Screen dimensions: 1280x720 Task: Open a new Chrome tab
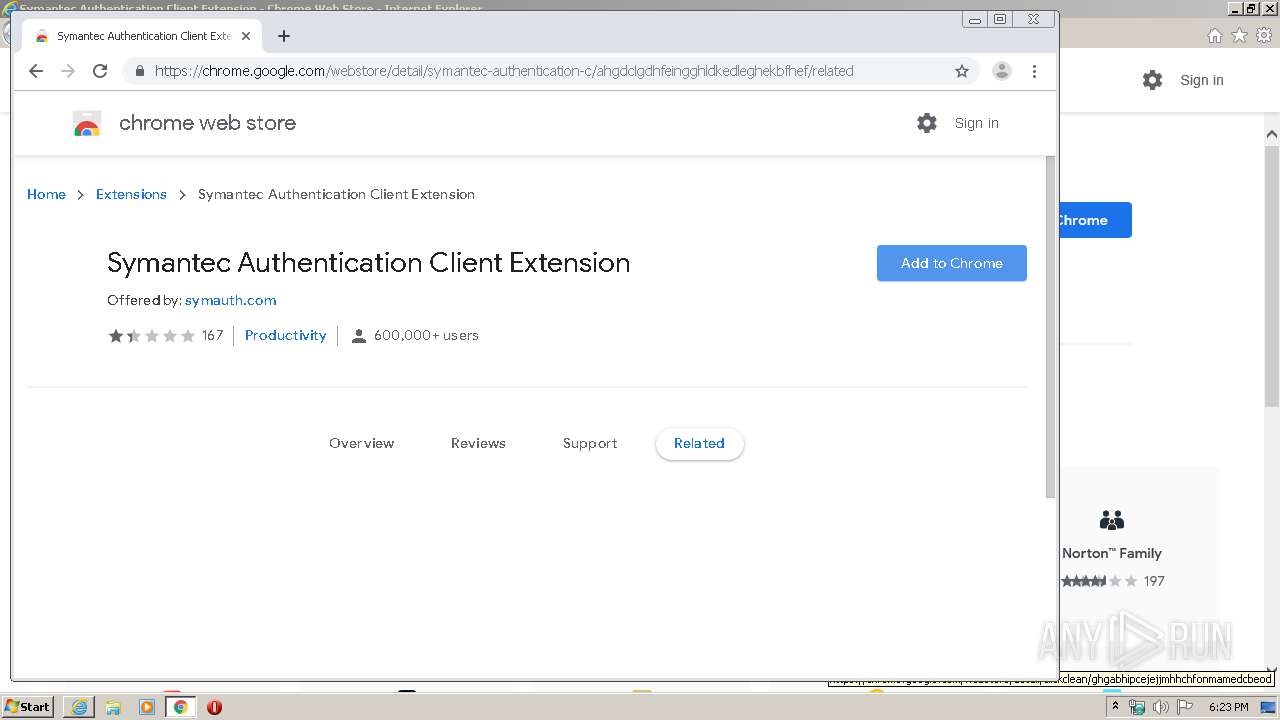(284, 36)
